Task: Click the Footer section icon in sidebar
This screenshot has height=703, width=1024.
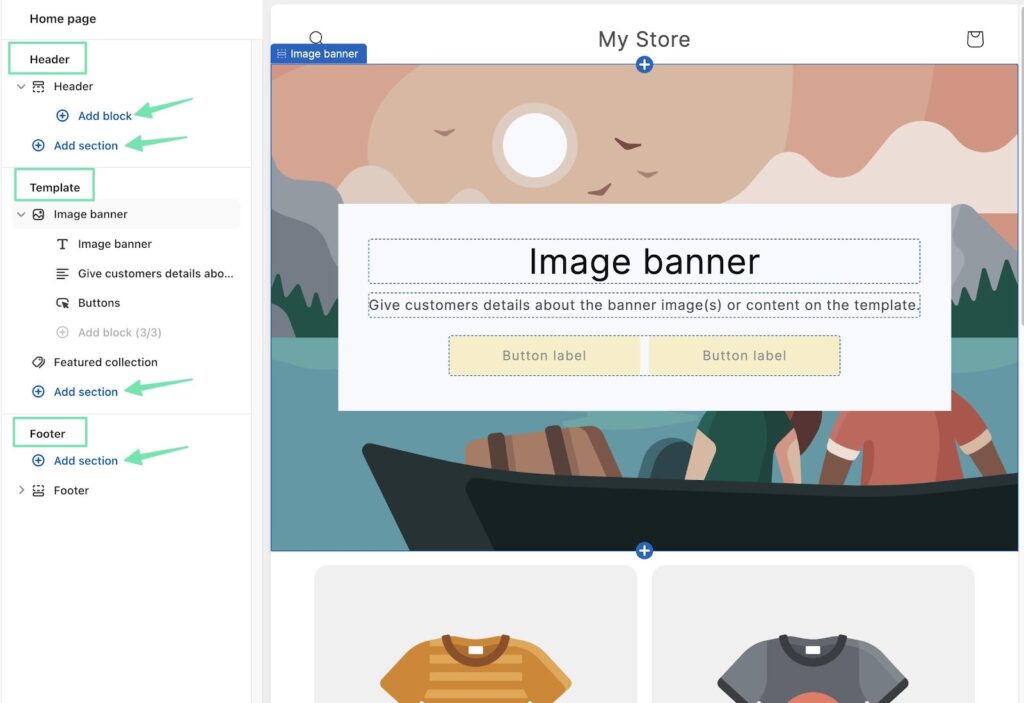Action: click(38, 491)
